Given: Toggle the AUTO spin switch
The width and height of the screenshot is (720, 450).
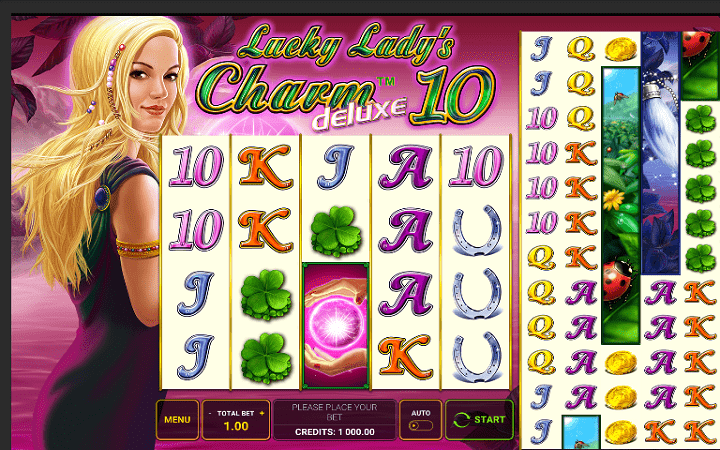Looking at the screenshot, I should click(421, 425).
